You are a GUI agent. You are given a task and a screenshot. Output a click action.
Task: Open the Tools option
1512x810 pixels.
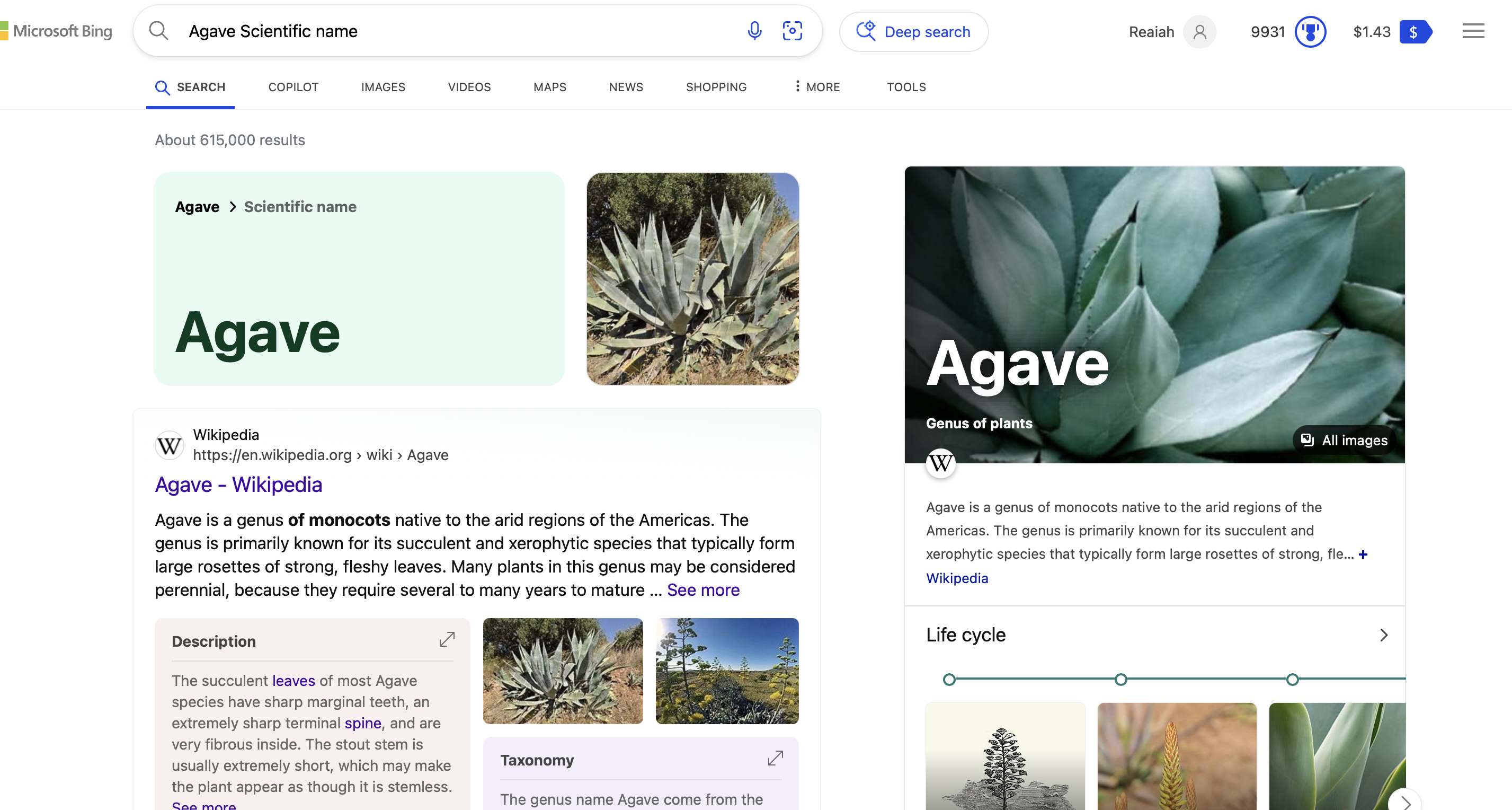point(906,87)
